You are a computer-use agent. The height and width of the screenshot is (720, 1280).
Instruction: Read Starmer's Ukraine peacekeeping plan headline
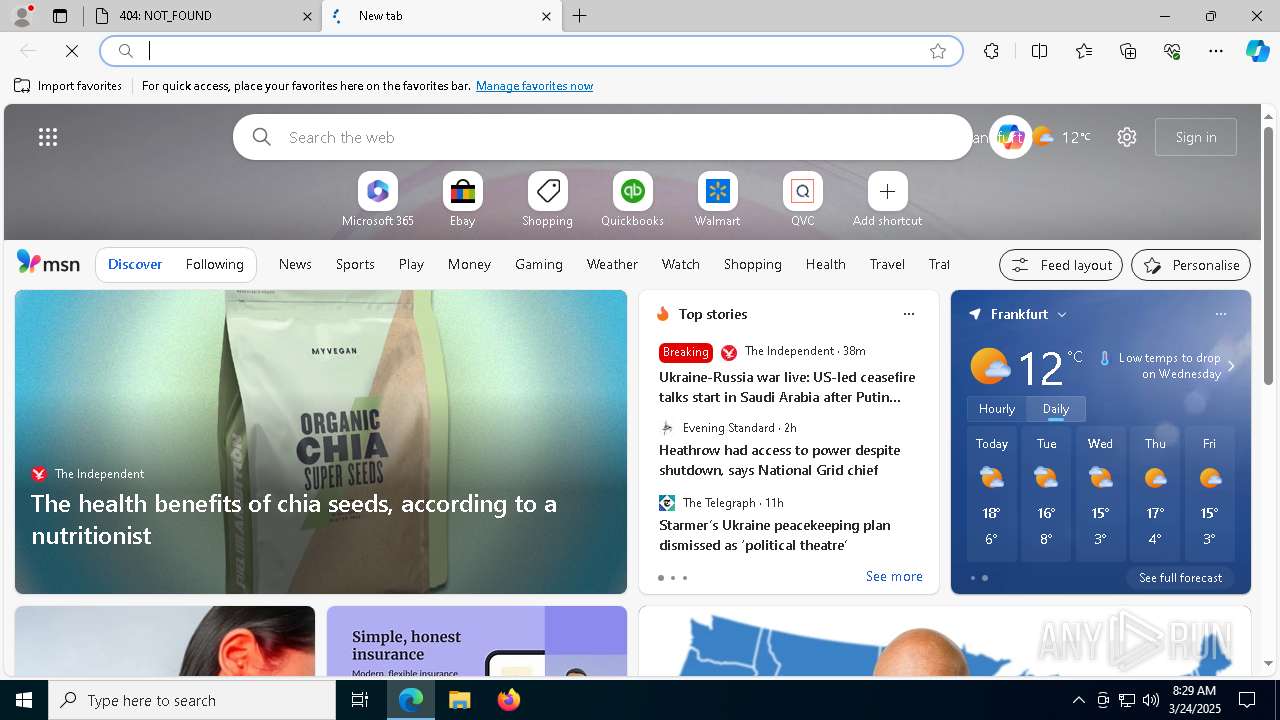click(774, 535)
